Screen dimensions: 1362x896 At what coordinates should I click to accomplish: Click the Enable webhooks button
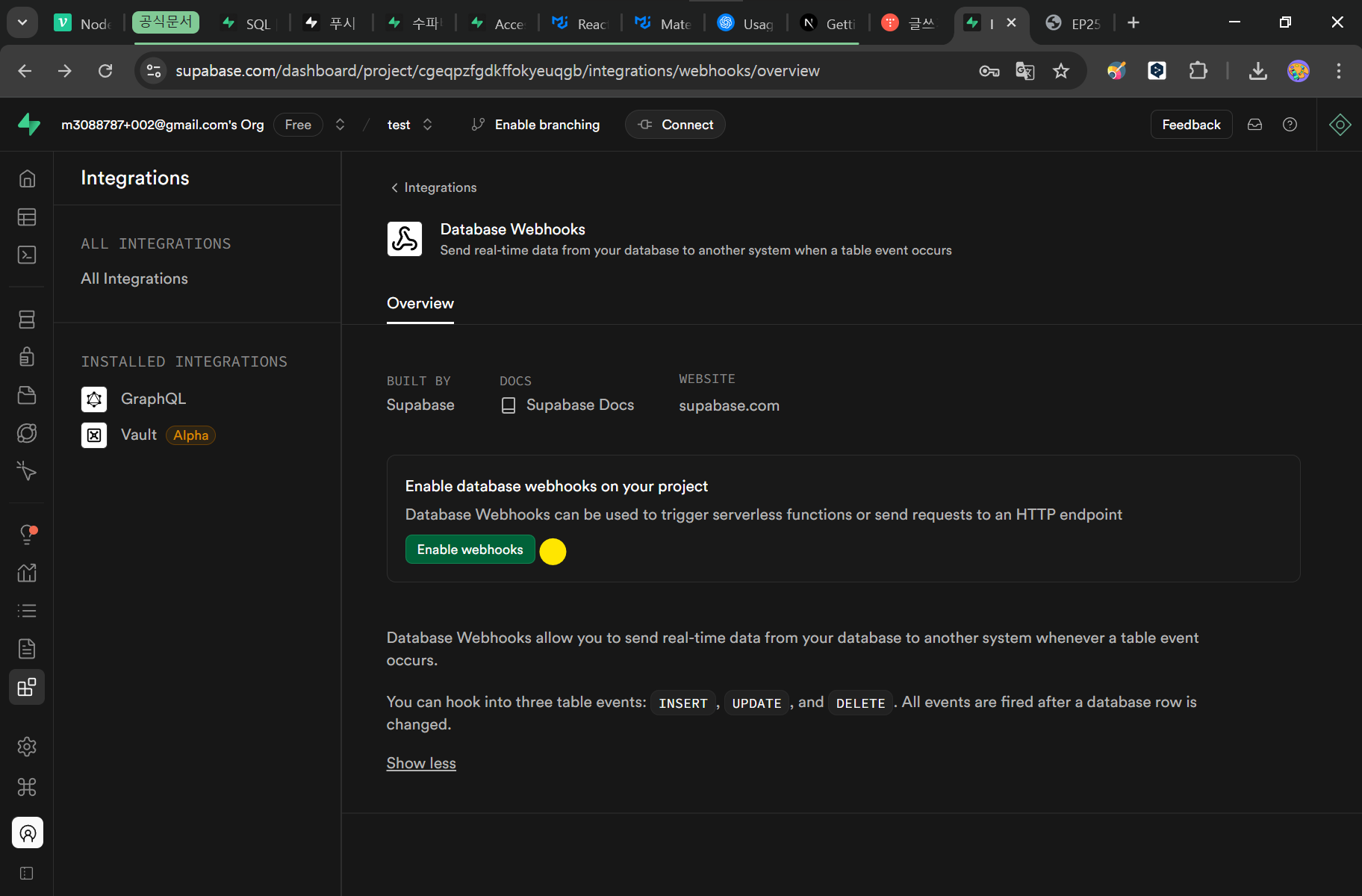(470, 550)
